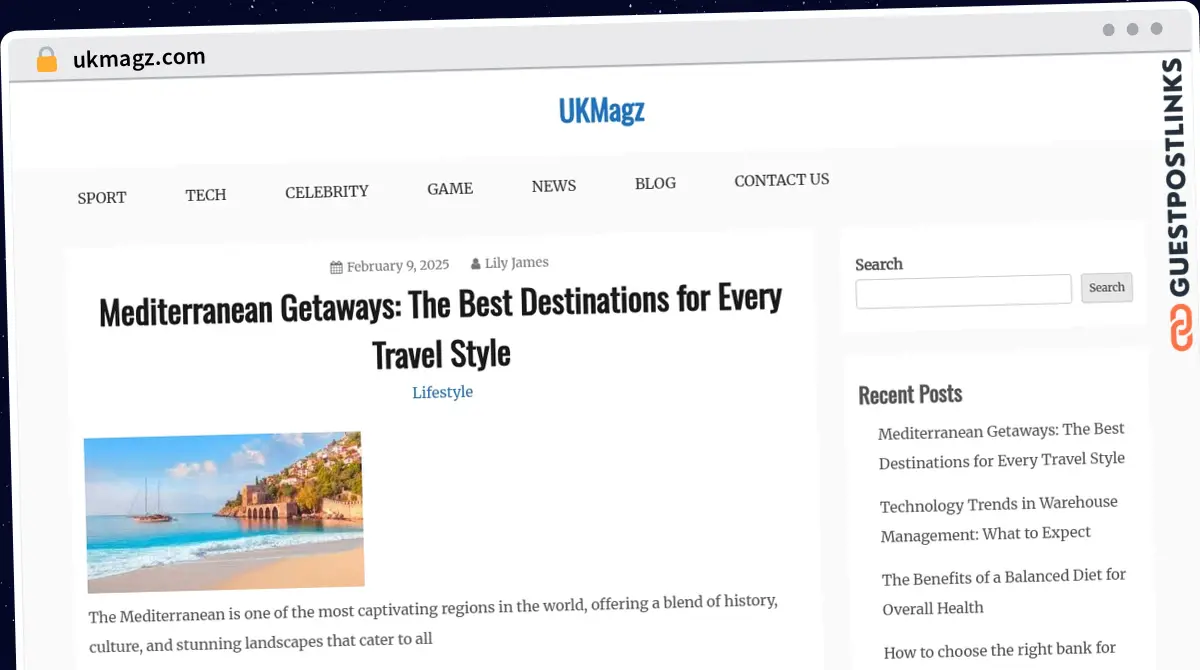Select the CELEBRITY menu item
The width and height of the screenshot is (1200, 670).
(x=327, y=191)
